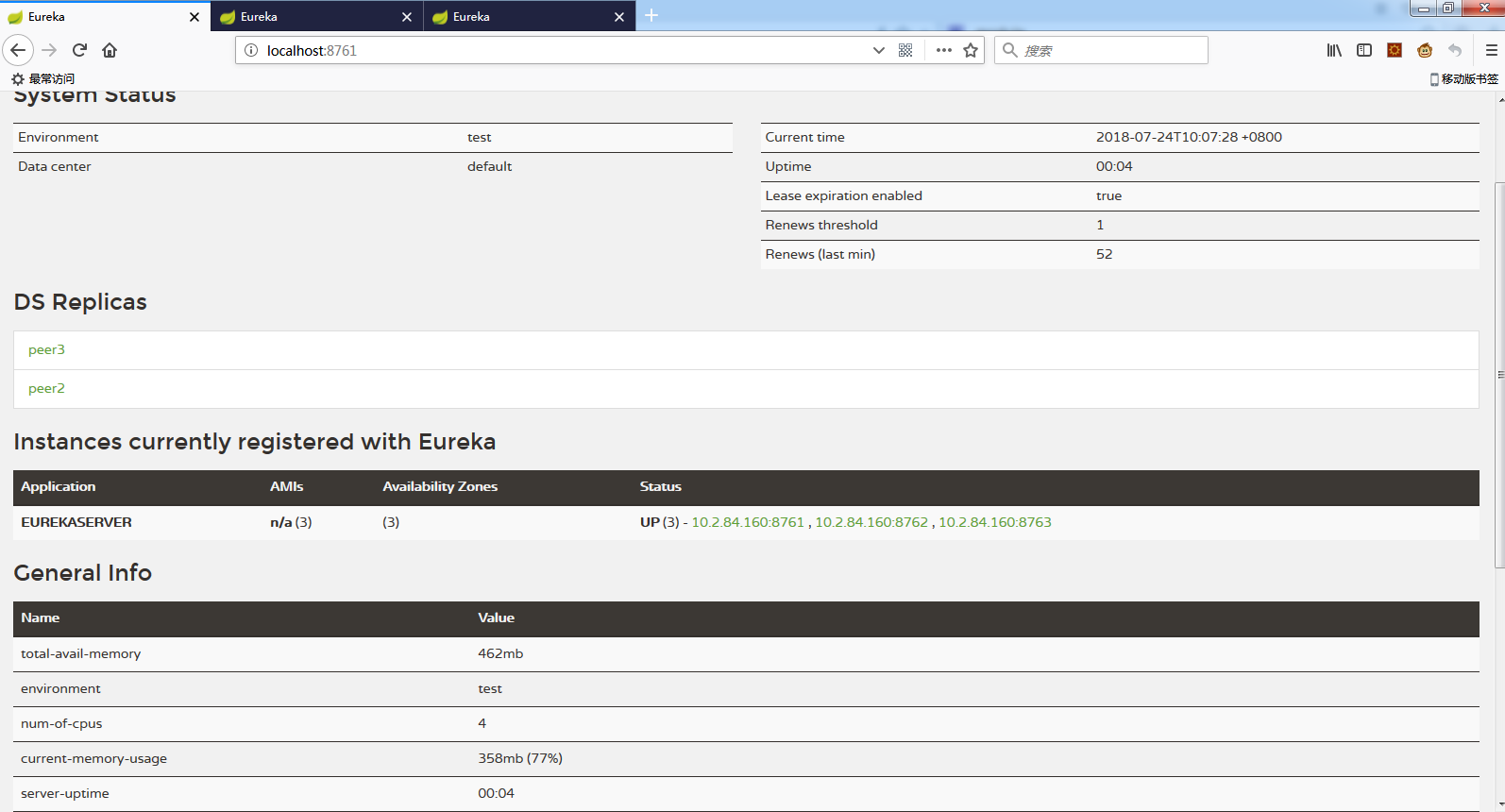This screenshot has width=1505, height=812.
Task: Open the Firefox hamburger menu
Action: [x=1492, y=50]
